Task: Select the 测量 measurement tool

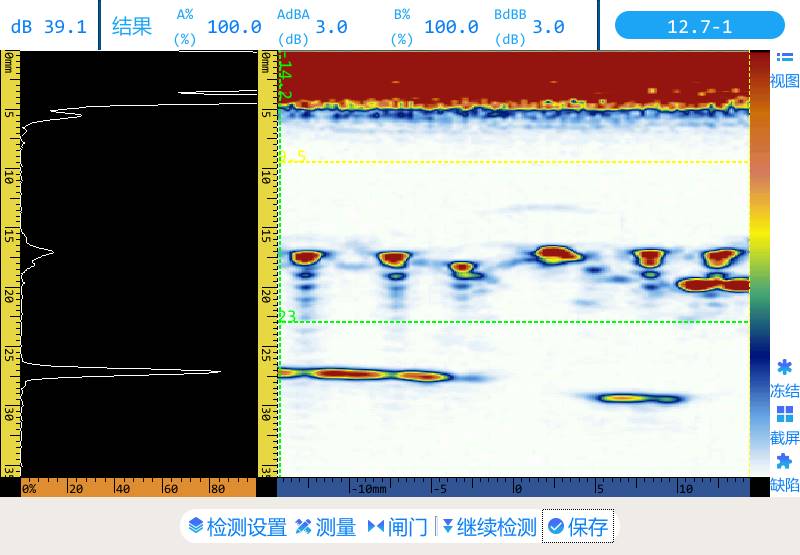Action: tap(325, 527)
